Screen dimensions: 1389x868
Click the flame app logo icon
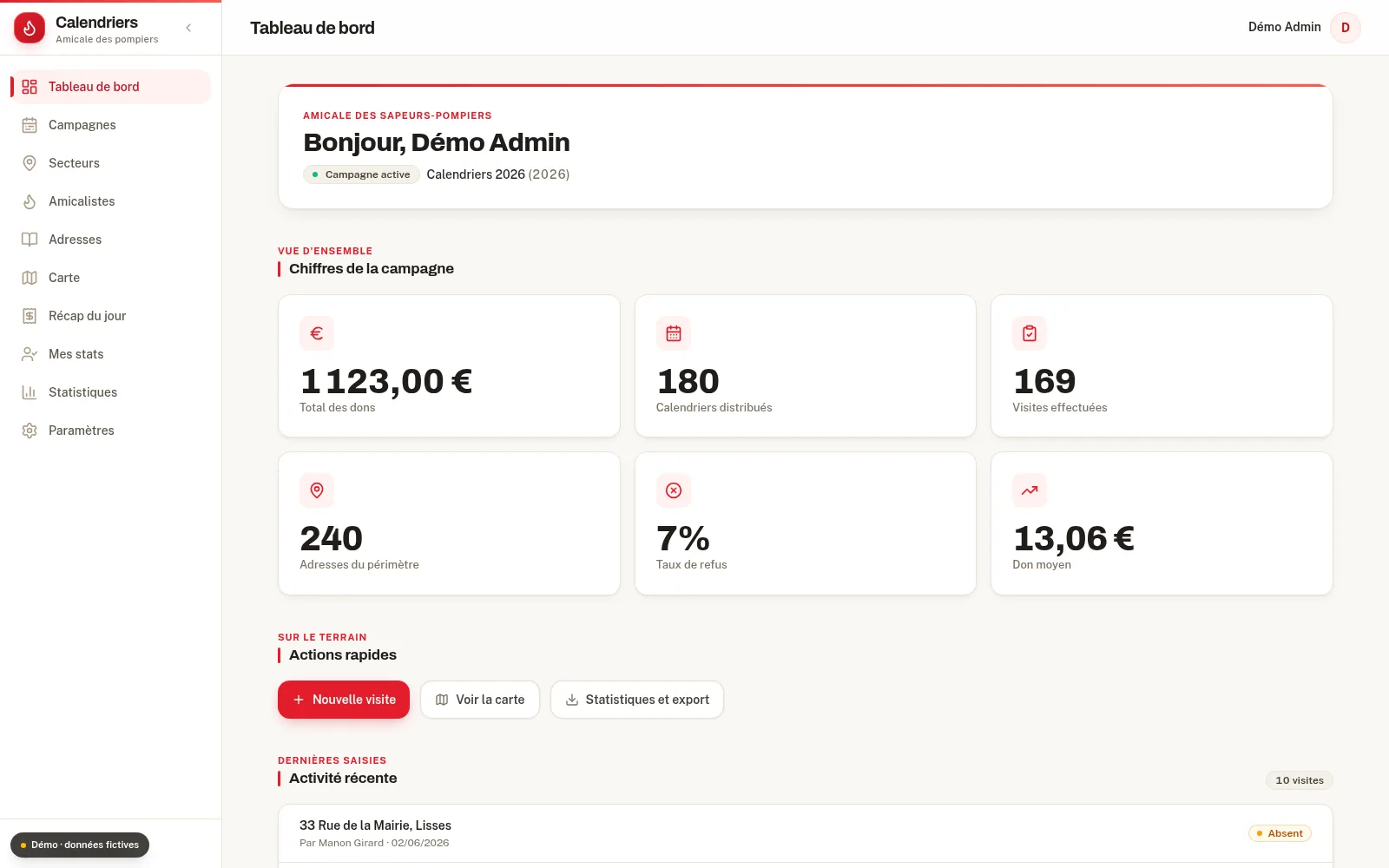coord(30,28)
